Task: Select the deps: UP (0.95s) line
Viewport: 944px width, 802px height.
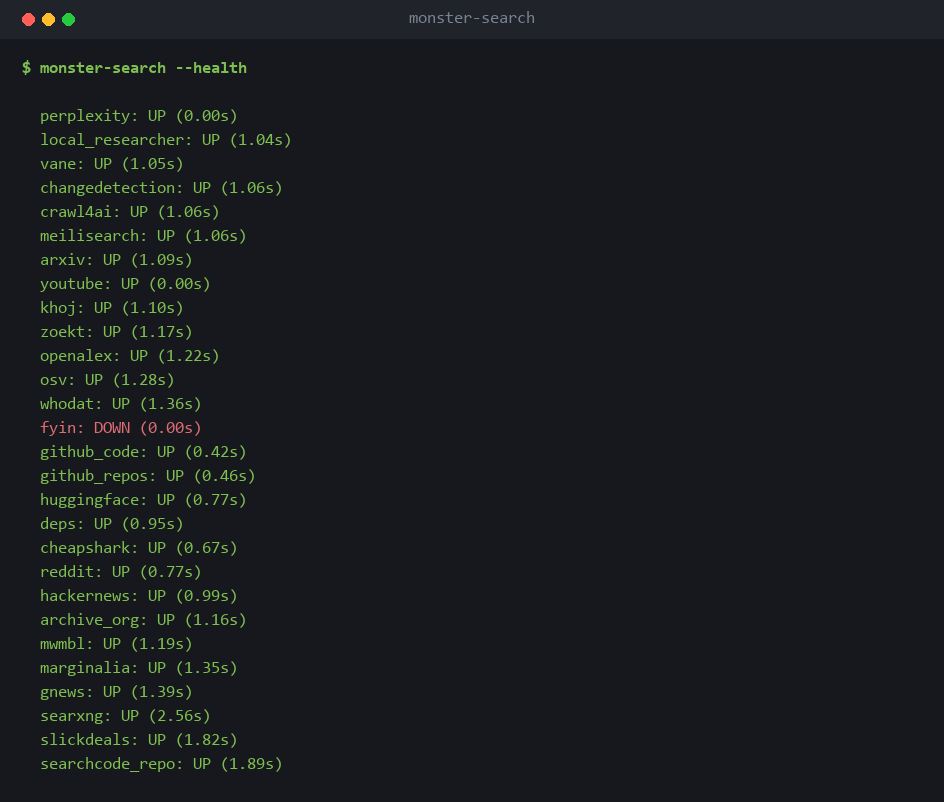Action: point(111,524)
